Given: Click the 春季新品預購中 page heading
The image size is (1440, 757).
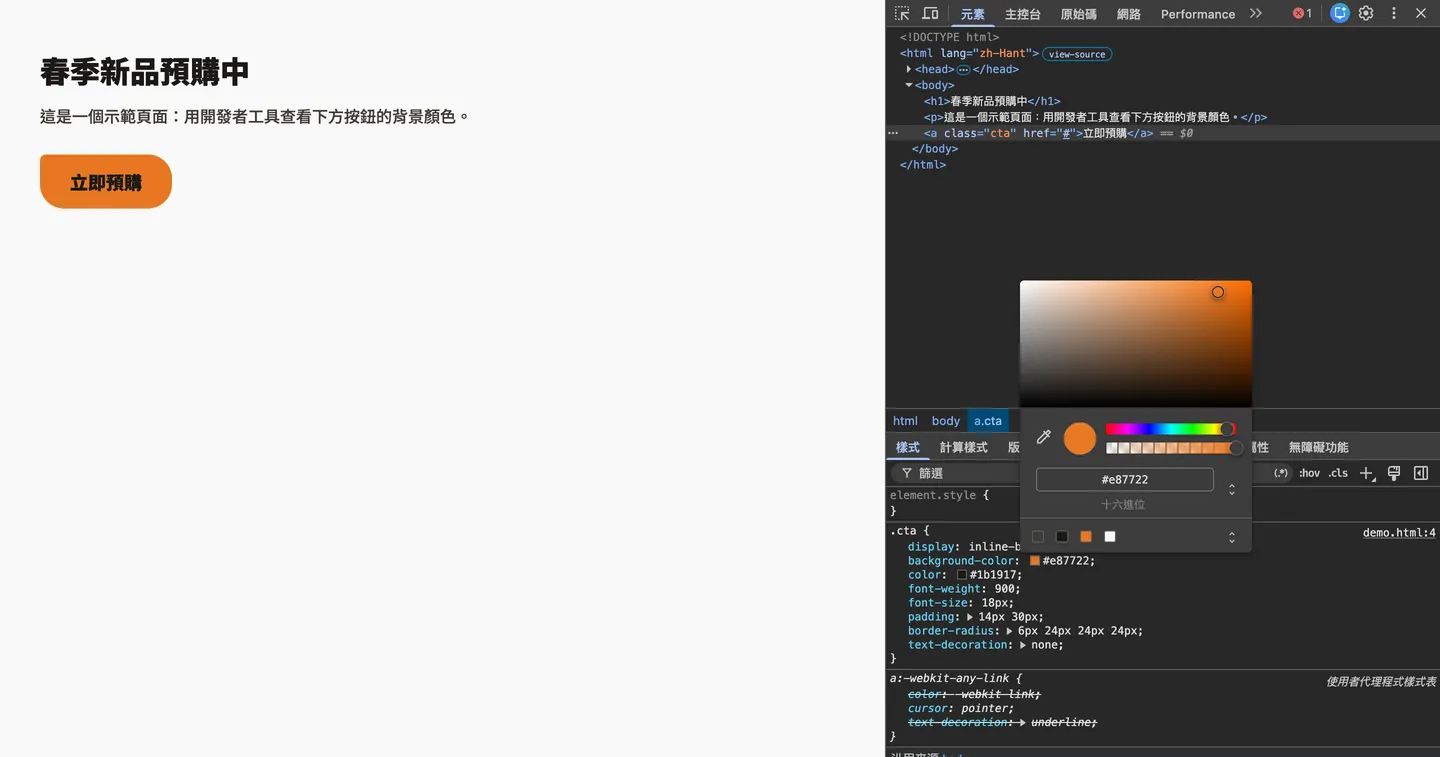Looking at the screenshot, I should point(144,72).
